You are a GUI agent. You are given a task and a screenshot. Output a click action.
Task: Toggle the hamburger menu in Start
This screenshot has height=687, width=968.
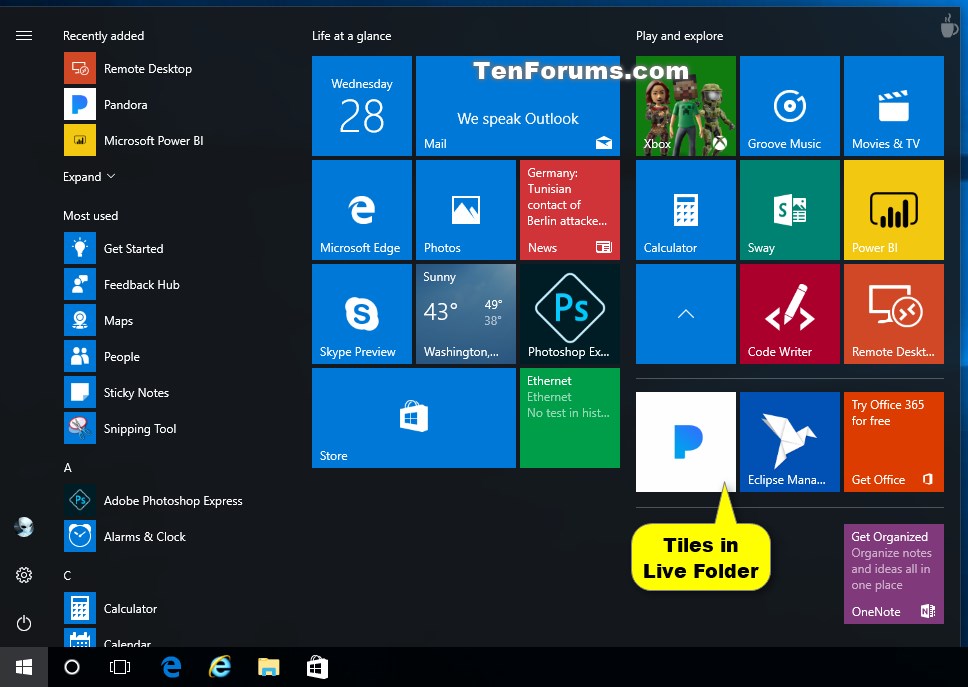[x=24, y=36]
